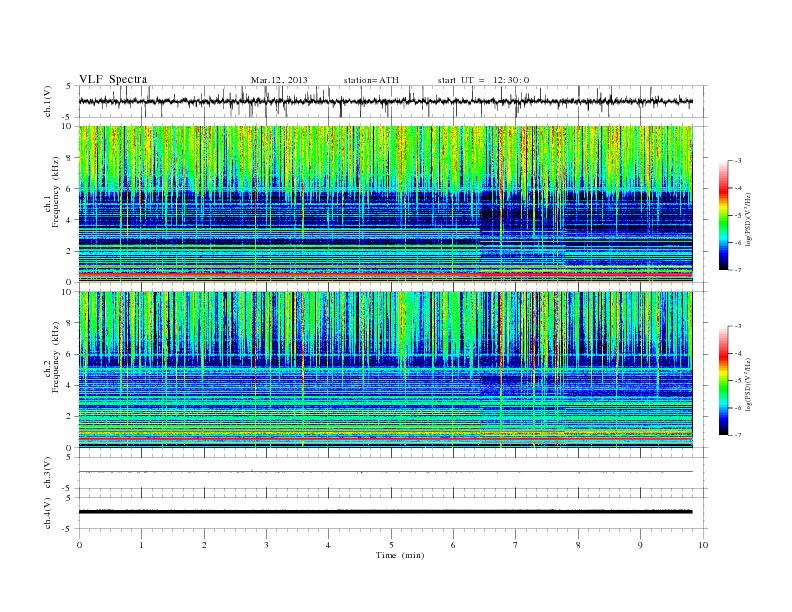Click the ch.4 thick black waveform trace

tap(385, 512)
